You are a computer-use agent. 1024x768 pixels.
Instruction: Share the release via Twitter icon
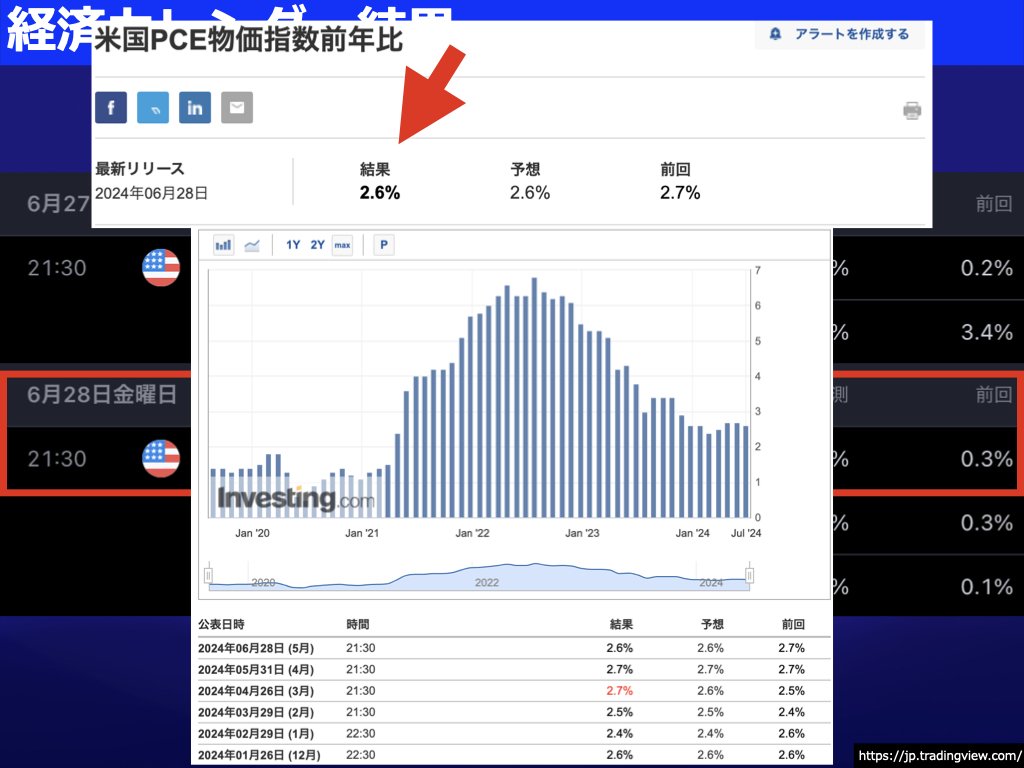(x=152, y=107)
